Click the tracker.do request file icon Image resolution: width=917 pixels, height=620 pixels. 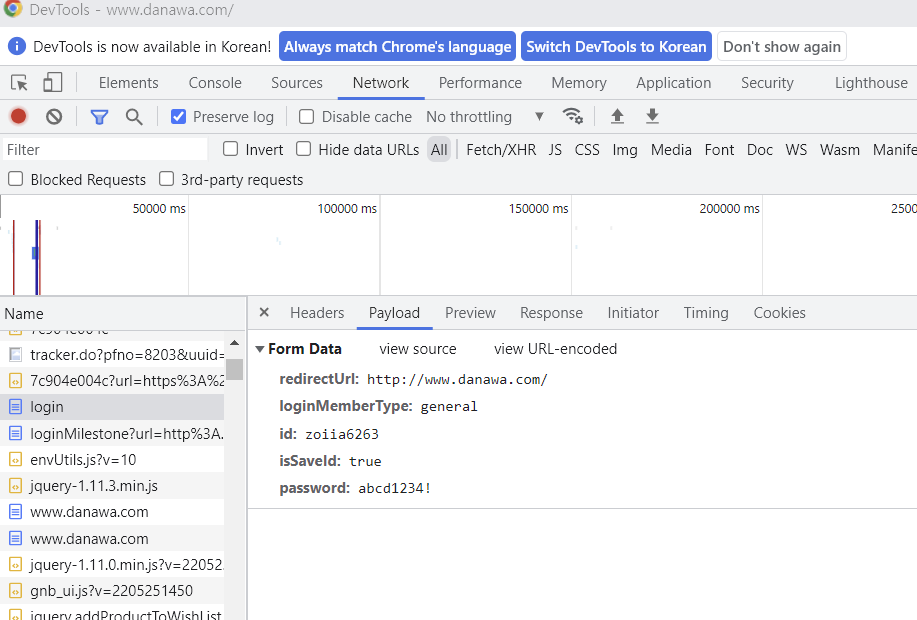pyautogui.click(x=16, y=354)
